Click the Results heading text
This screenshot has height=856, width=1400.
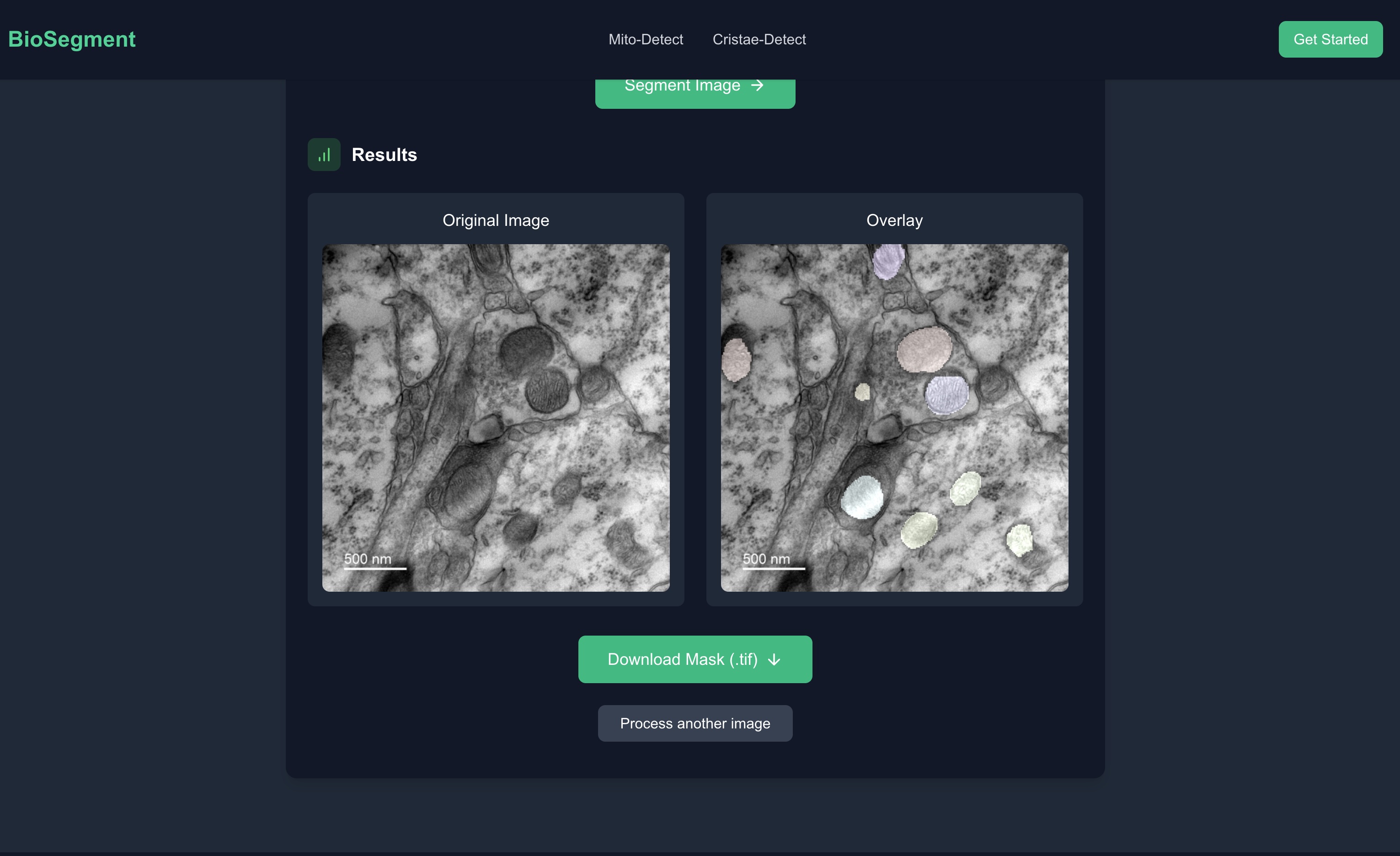coord(384,155)
